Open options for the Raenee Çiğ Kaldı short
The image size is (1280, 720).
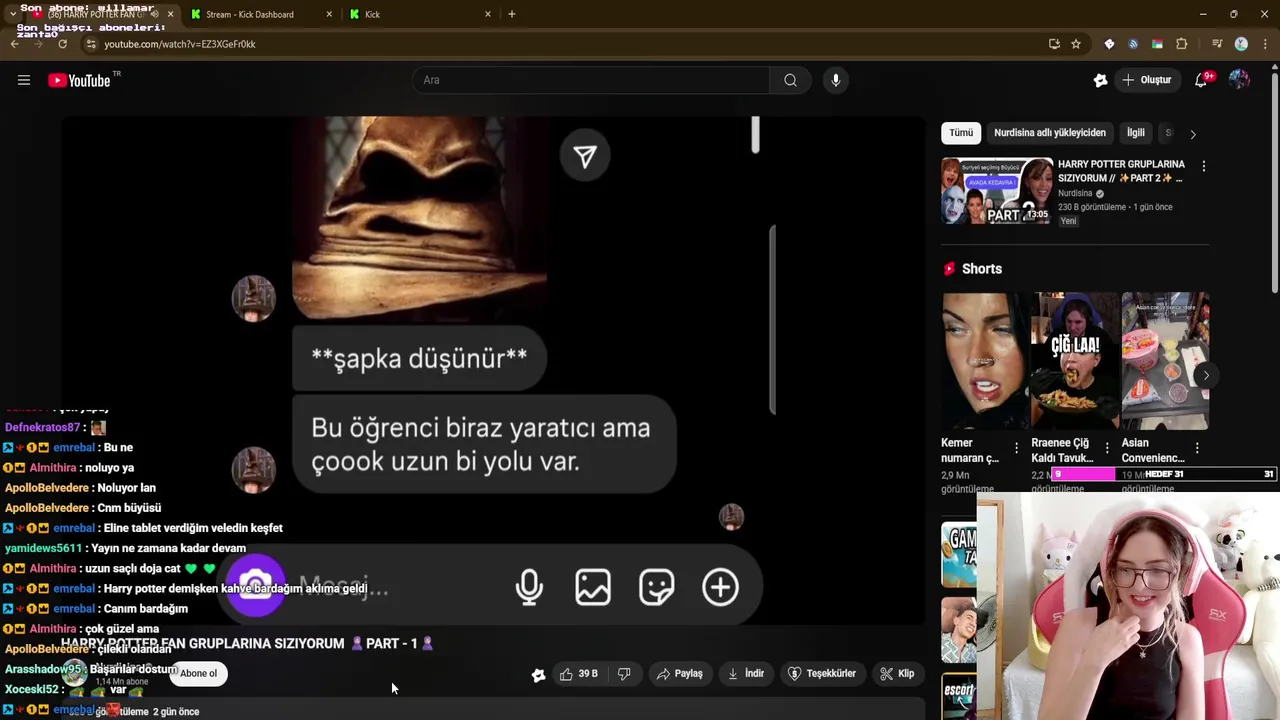pos(1107,448)
